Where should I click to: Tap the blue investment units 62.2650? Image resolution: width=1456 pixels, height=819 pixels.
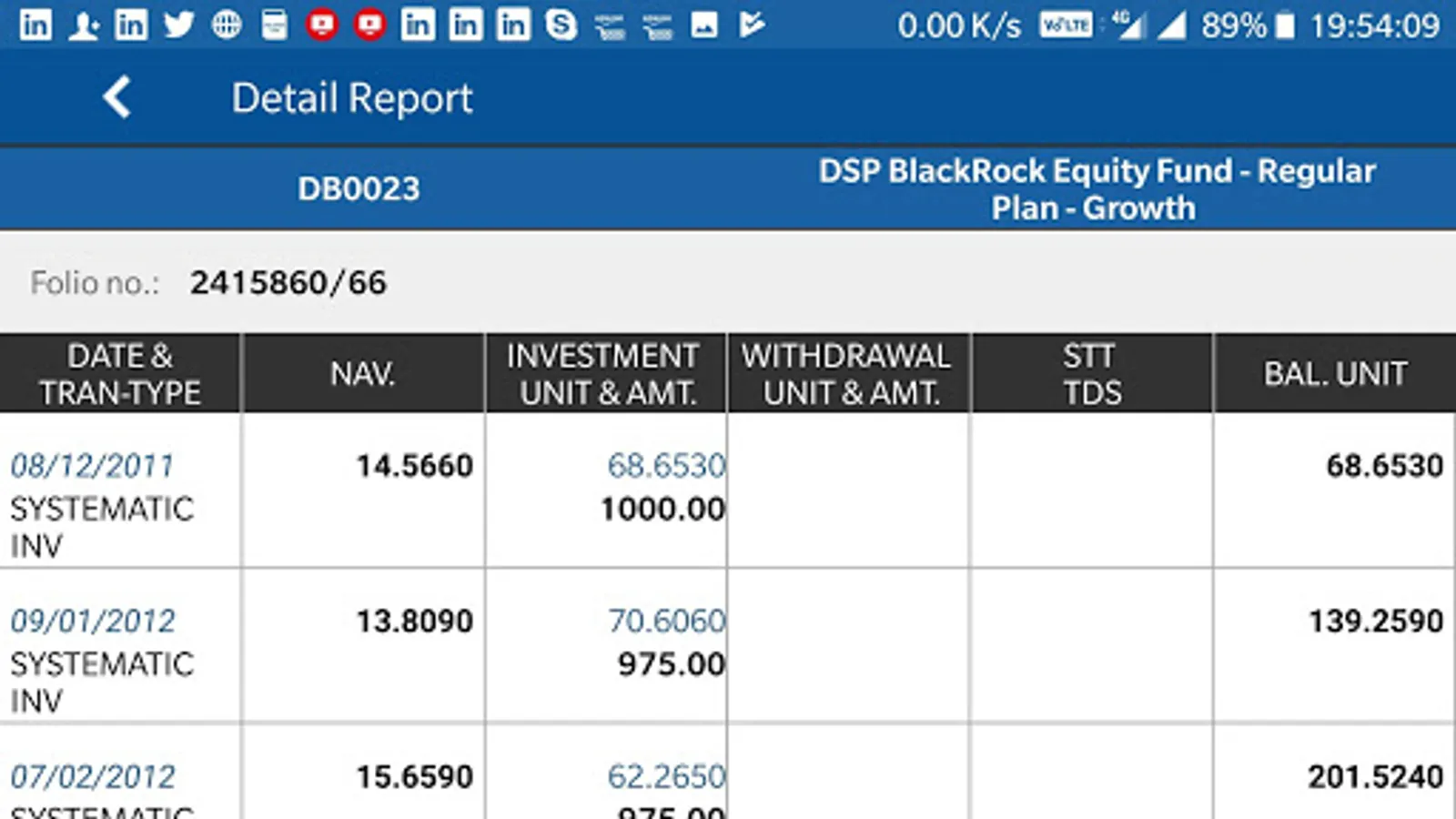click(x=666, y=777)
